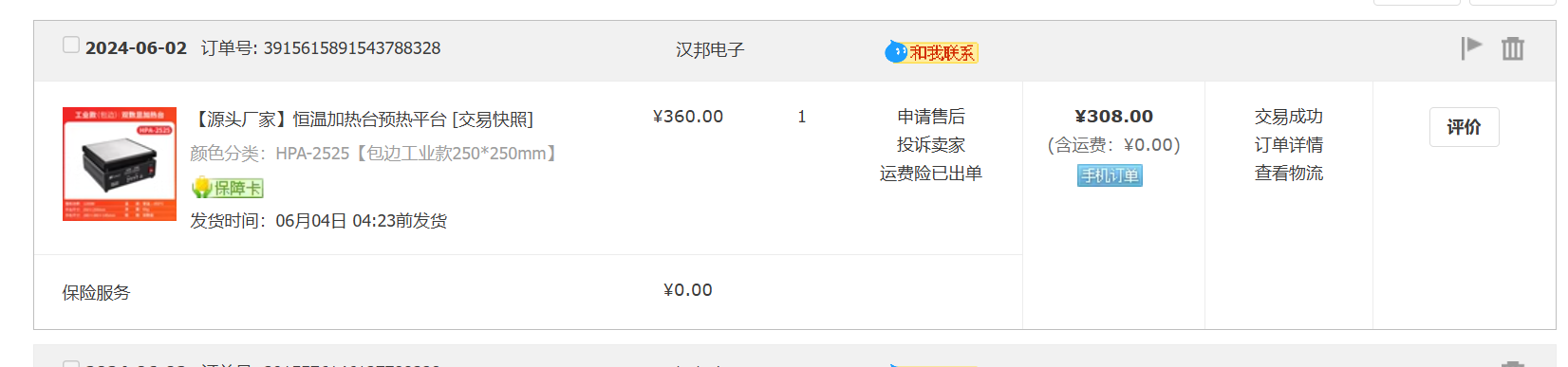Click the 保障卡 badge icon
The height and width of the screenshot is (367, 1568).
click(228, 188)
